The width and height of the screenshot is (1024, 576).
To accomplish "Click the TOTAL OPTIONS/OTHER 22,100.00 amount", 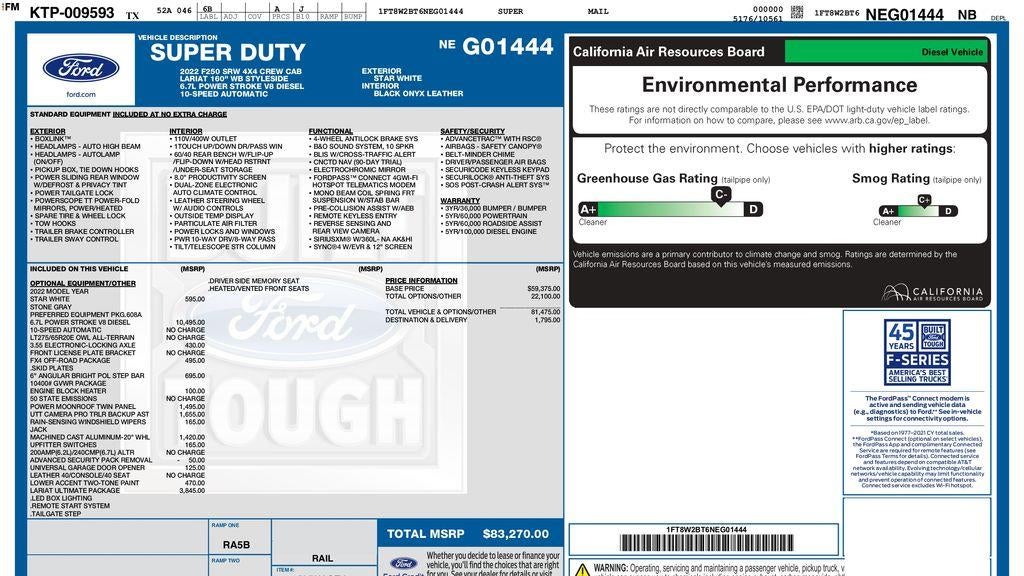I will point(545,296).
